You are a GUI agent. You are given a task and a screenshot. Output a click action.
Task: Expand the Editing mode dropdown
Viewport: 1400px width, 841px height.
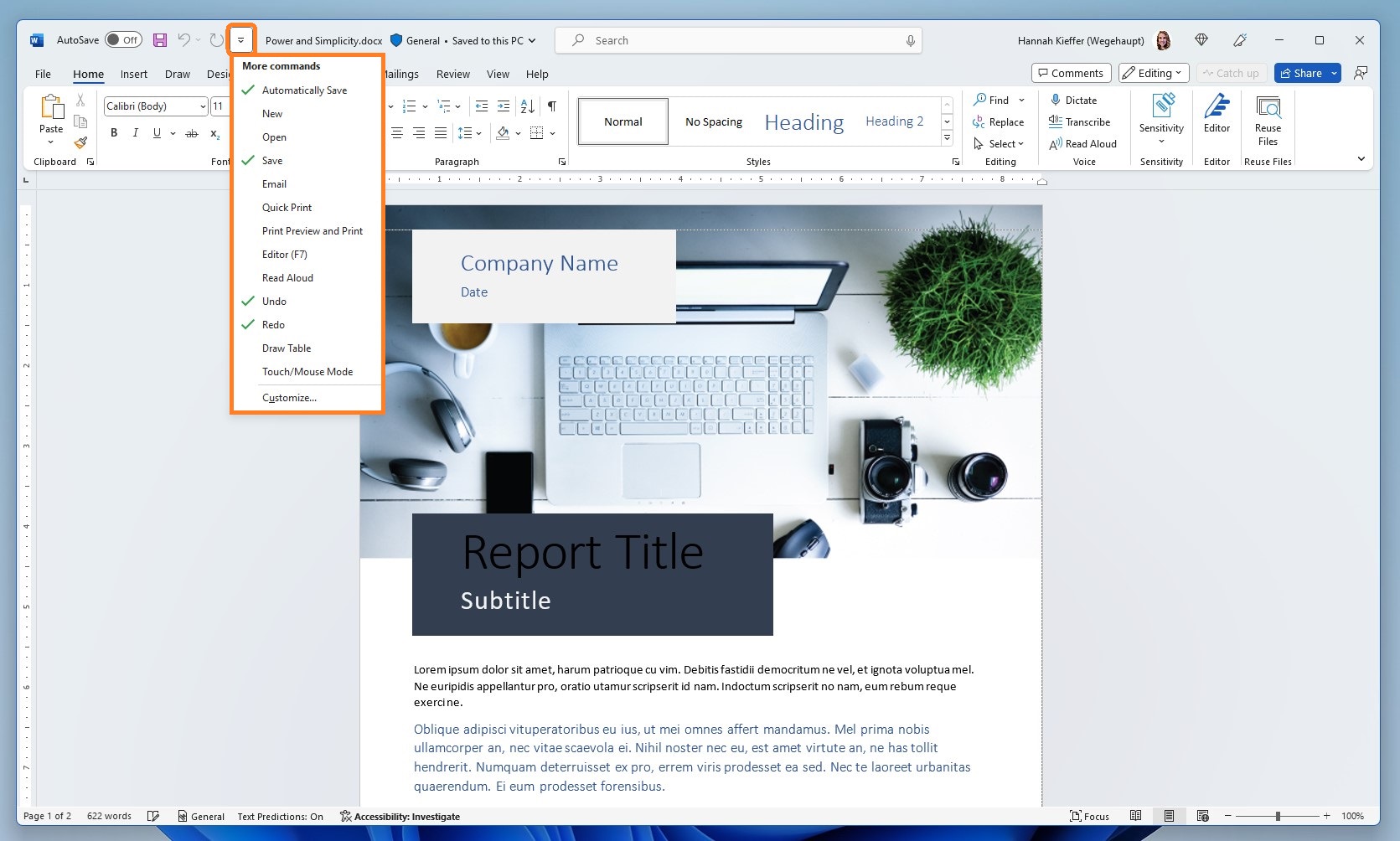[1154, 74]
